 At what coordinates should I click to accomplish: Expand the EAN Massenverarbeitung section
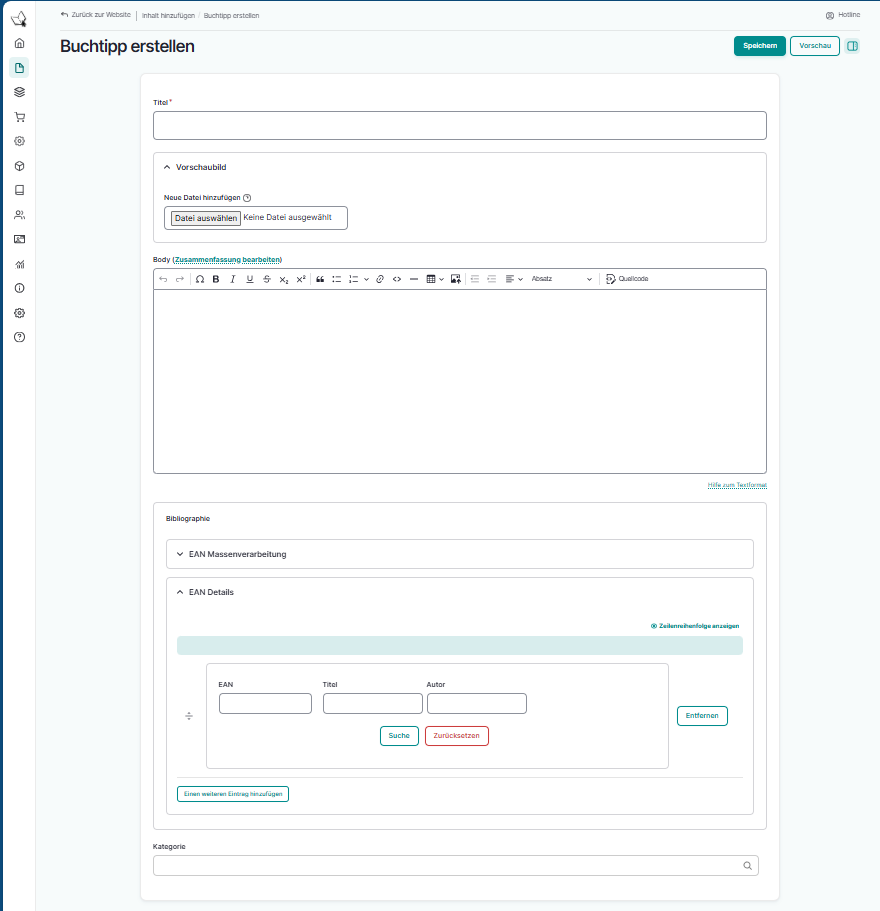click(237, 554)
